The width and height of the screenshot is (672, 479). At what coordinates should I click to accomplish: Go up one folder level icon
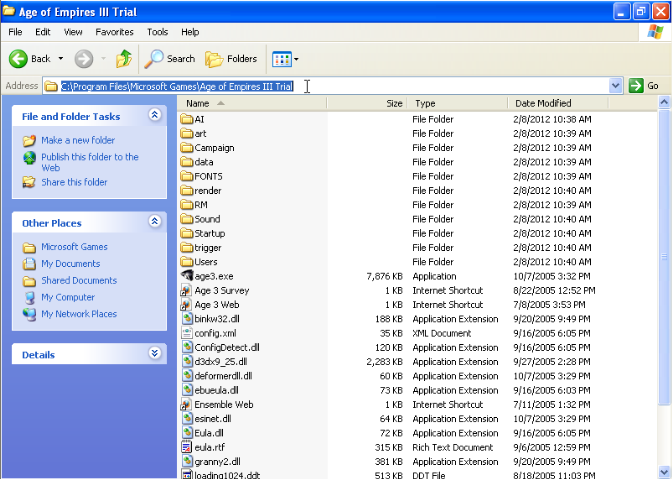[x=124, y=59]
